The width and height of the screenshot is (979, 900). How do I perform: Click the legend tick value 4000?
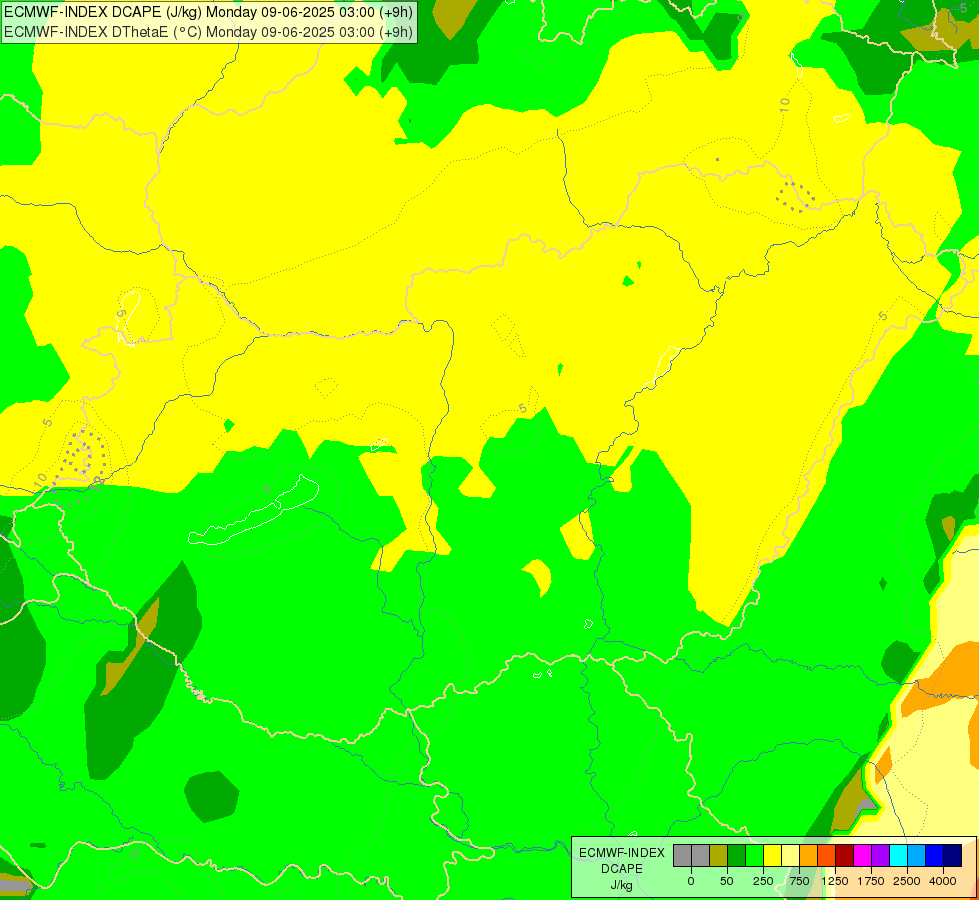point(943,881)
